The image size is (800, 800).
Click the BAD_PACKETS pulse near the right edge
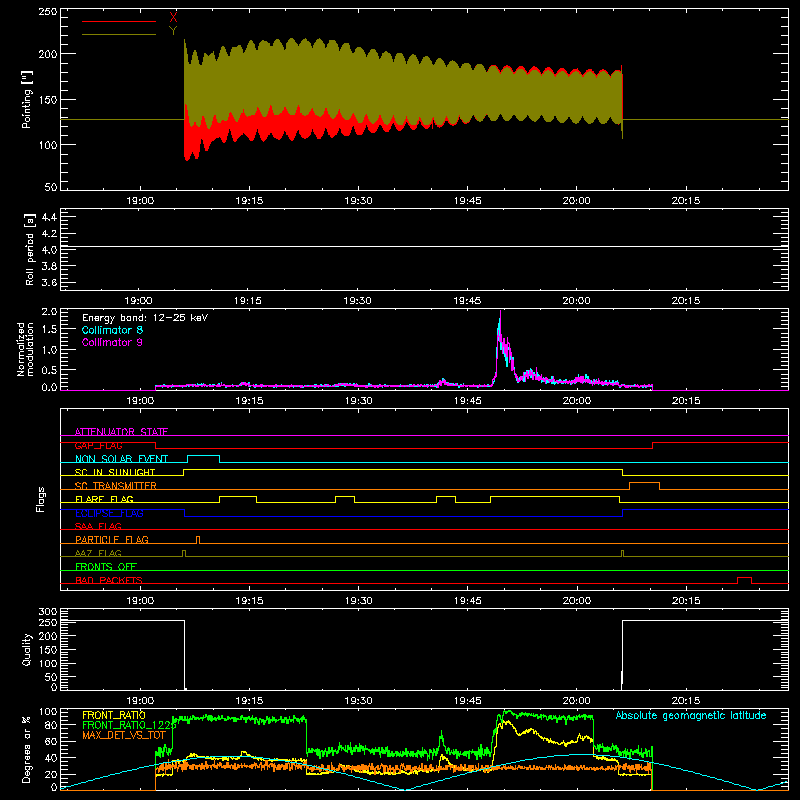point(744,580)
